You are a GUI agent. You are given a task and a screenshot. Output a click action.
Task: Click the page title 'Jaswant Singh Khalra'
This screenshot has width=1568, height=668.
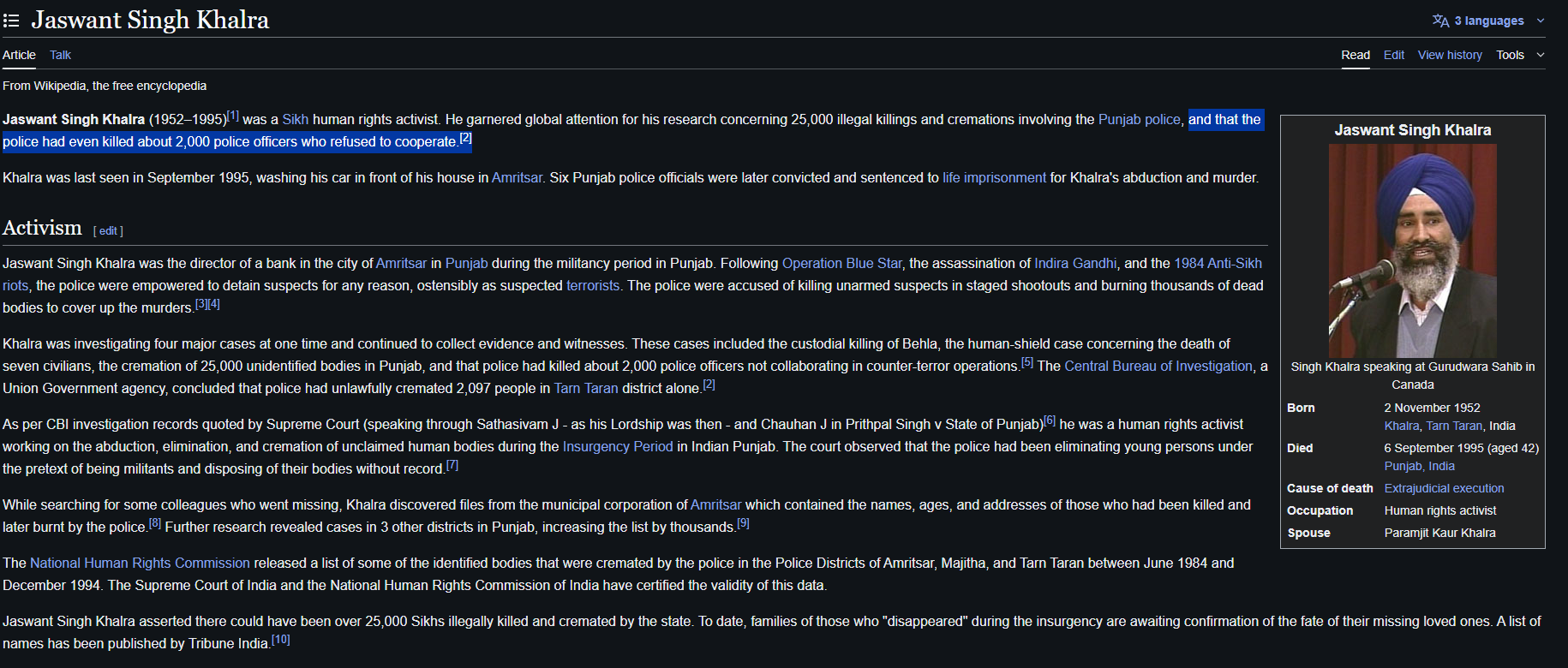click(151, 20)
